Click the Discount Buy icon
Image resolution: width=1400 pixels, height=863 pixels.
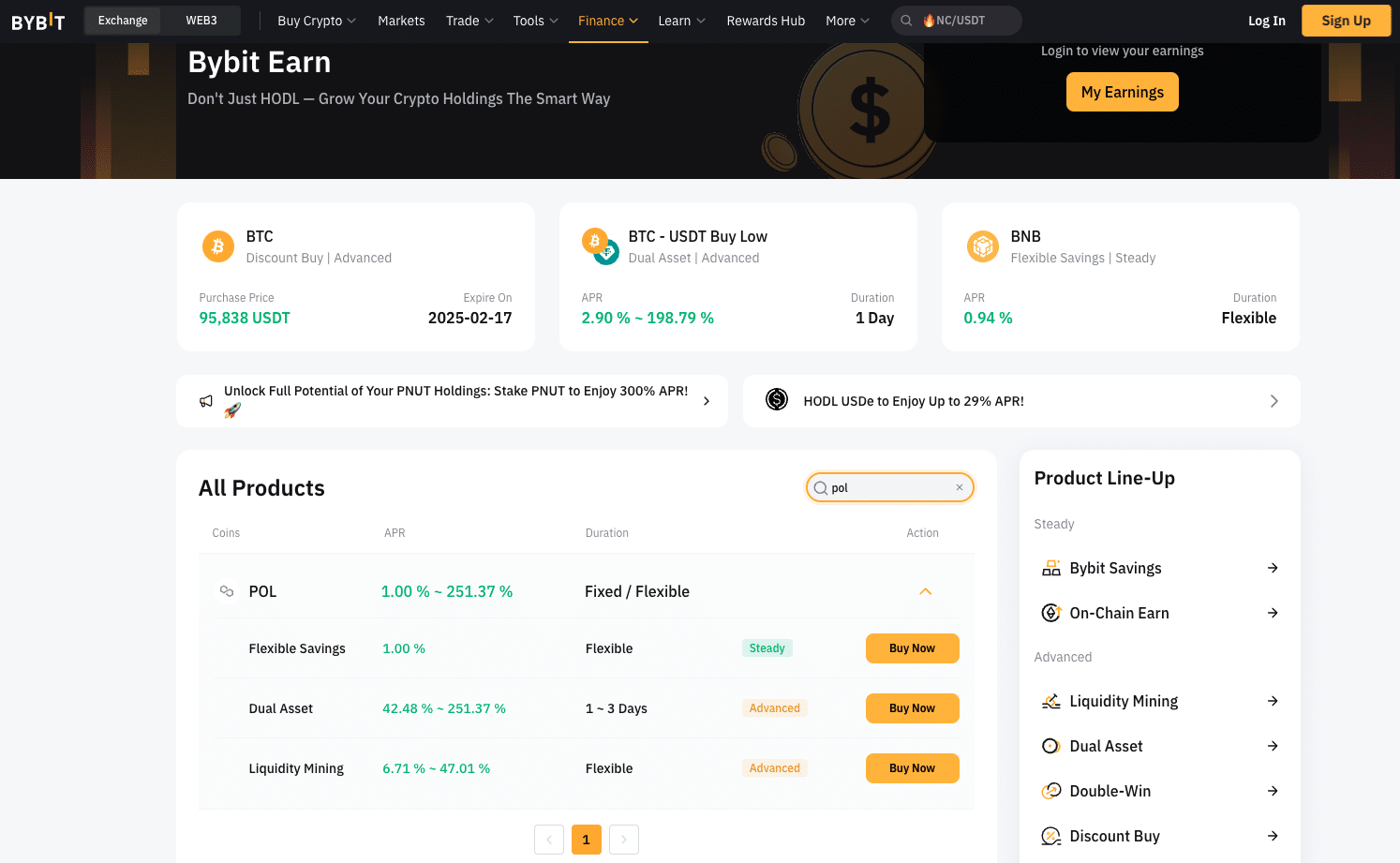pos(1051,836)
